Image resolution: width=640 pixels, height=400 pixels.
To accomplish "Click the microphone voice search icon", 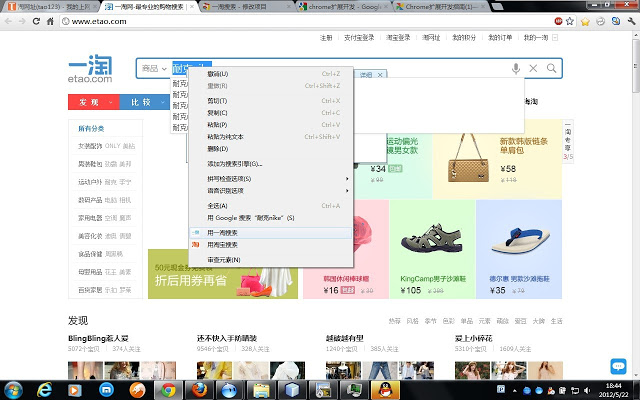I will pyautogui.click(x=516, y=68).
